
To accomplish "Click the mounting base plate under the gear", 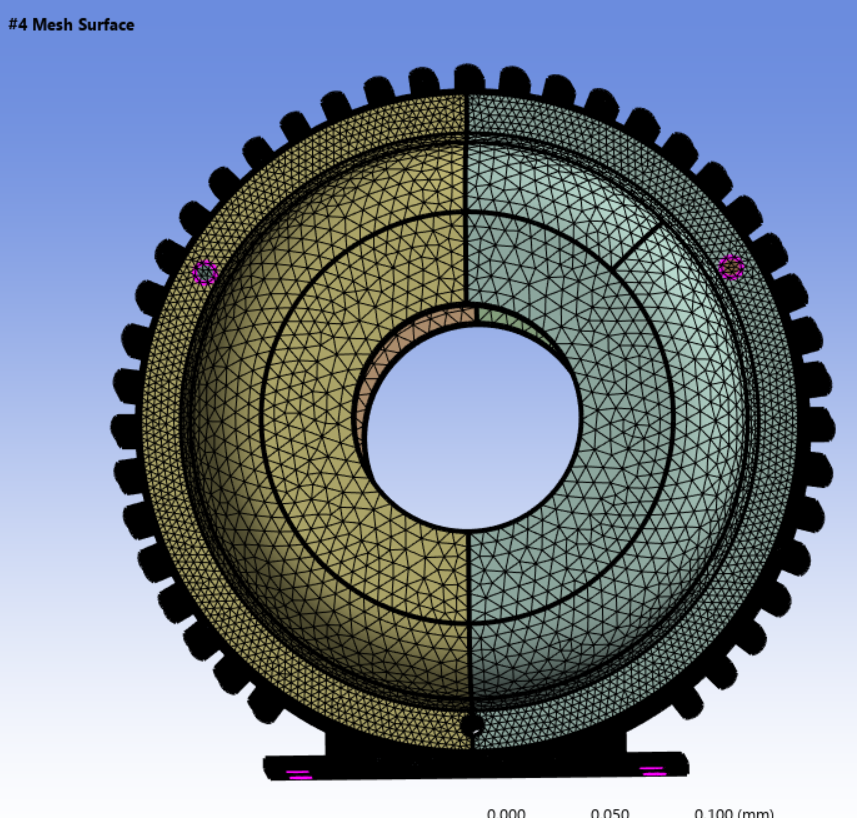I will pyautogui.click(x=470, y=765).
